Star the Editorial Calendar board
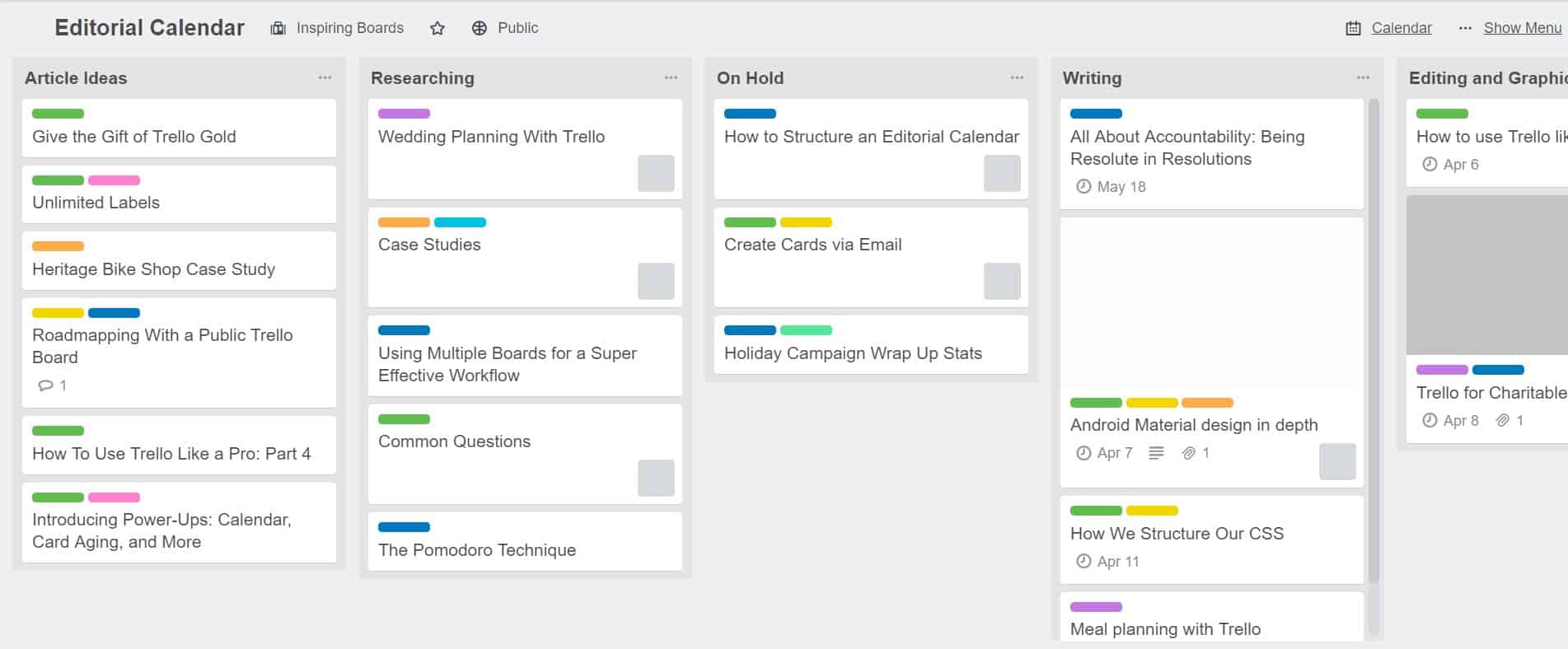The image size is (1568, 649). pyautogui.click(x=438, y=28)
